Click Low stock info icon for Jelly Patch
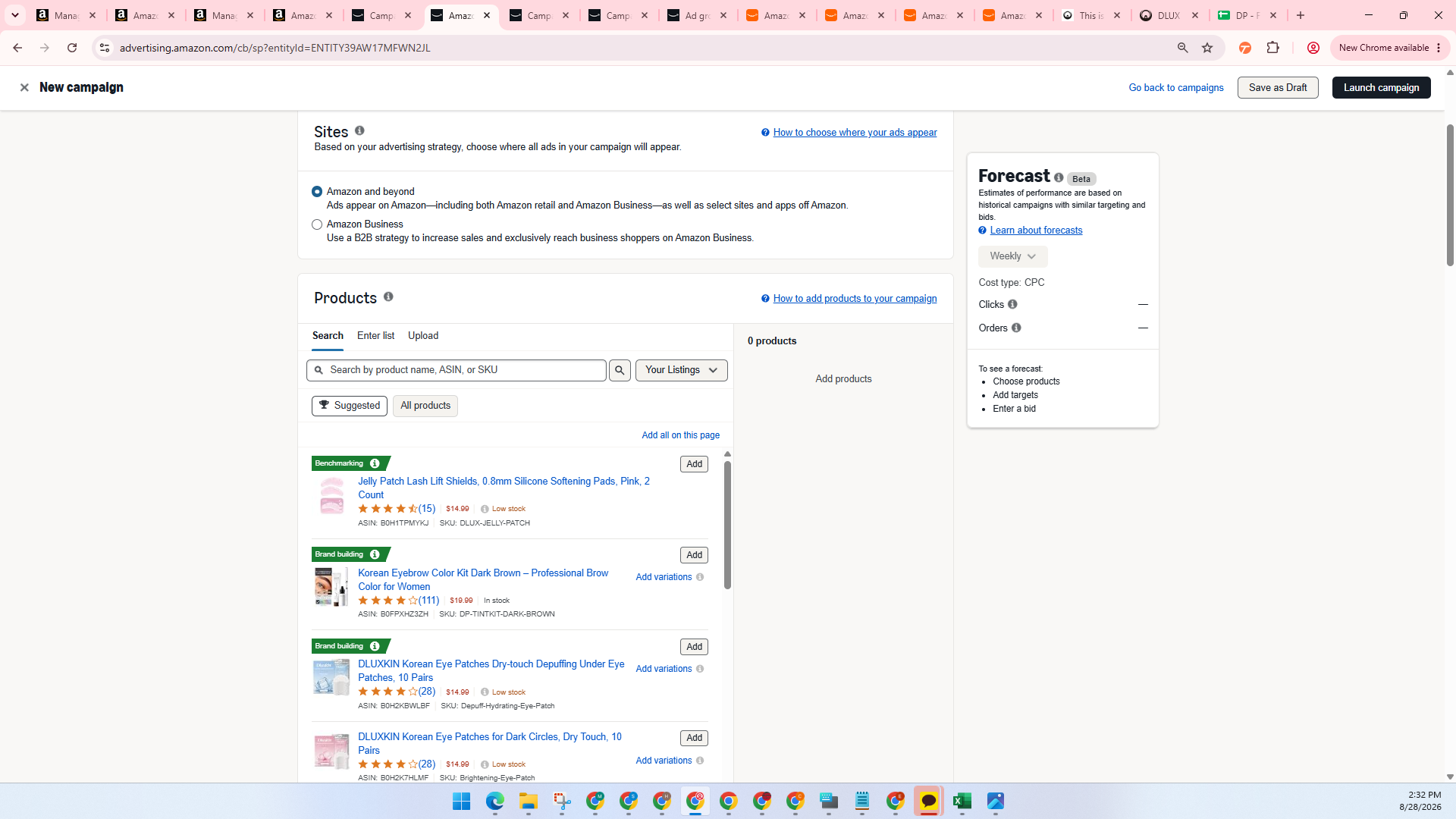Viewport: 1456px width, 819px height. [485, 509]
